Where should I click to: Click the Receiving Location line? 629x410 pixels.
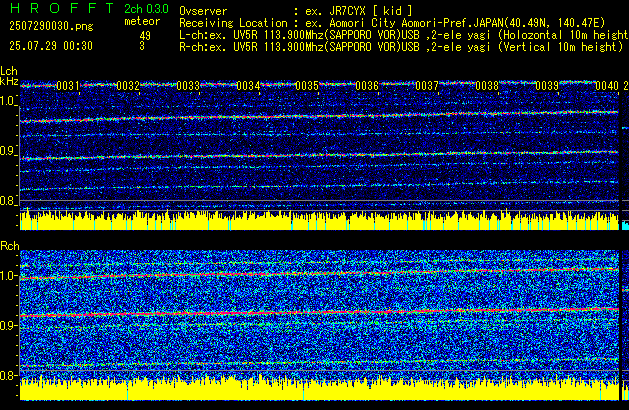392,23
